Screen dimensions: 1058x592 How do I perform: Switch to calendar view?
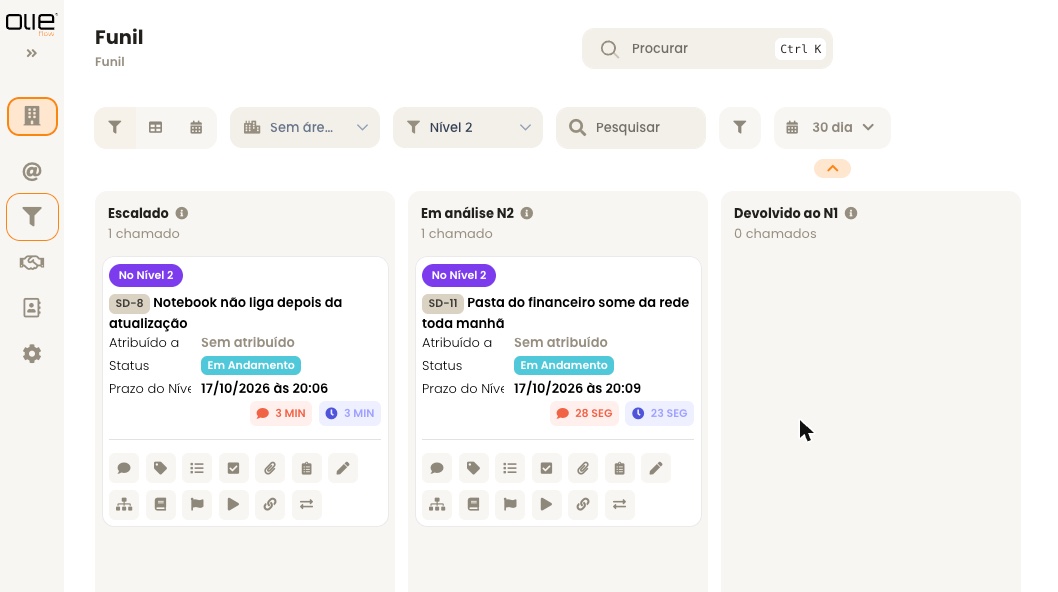click(196, 128)
